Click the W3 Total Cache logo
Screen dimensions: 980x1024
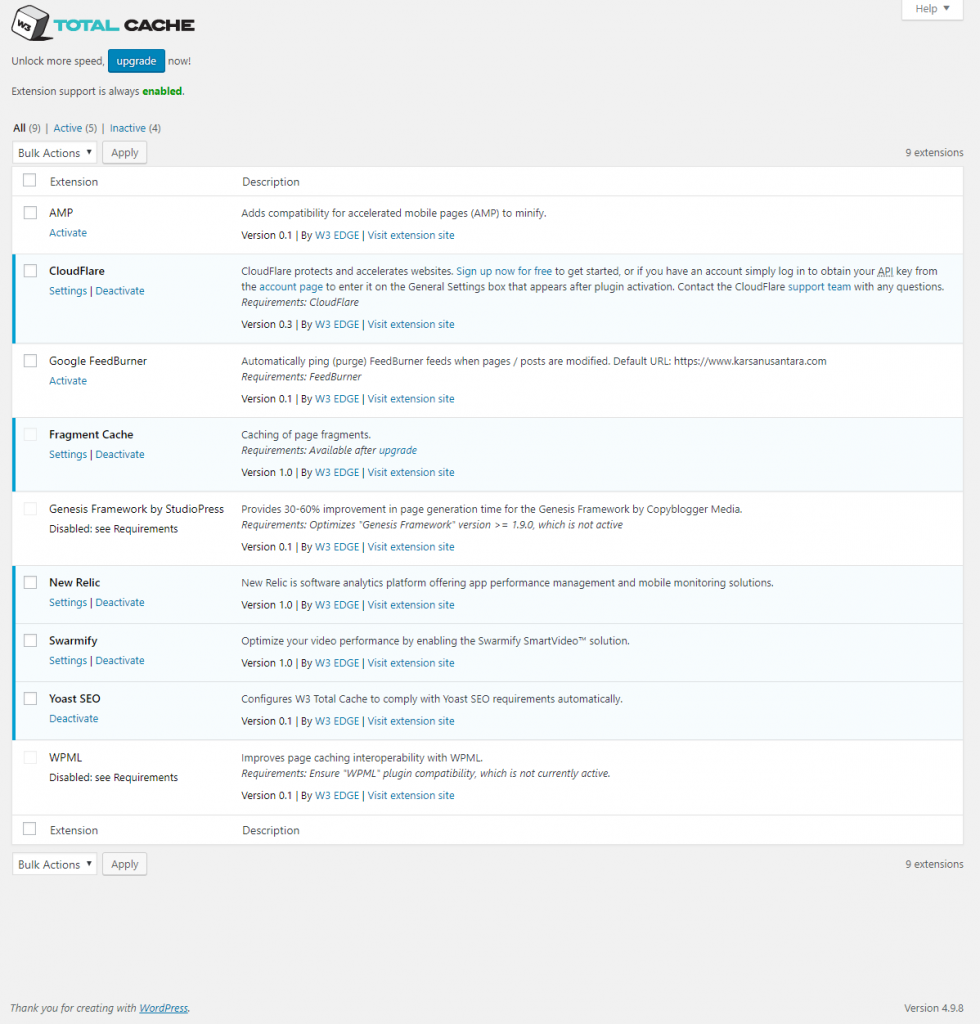coord(103,25)
